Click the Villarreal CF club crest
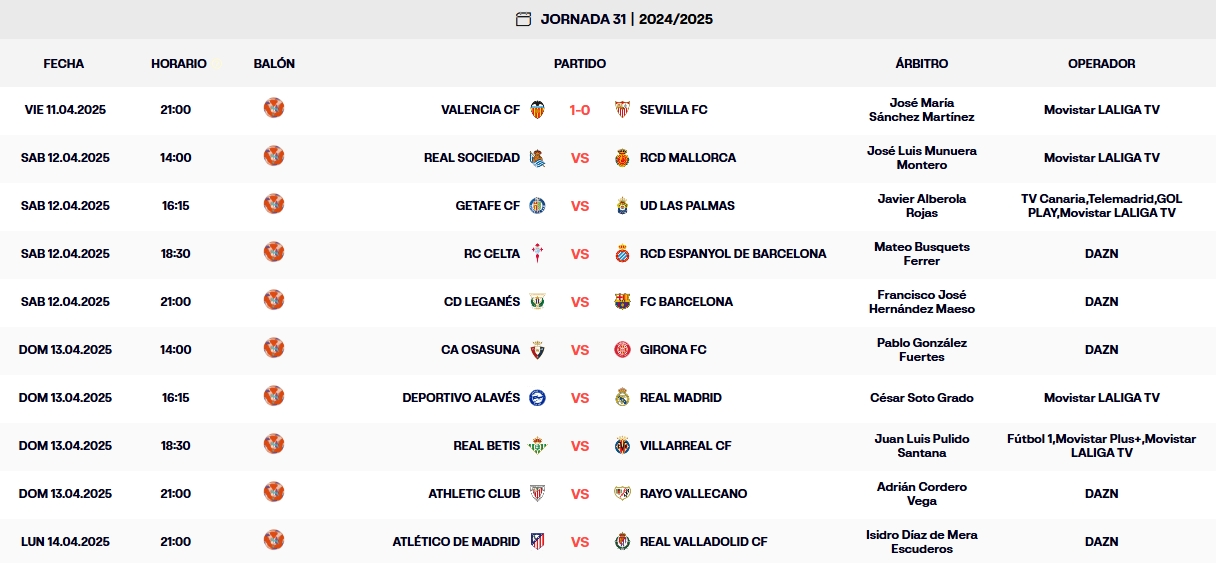This screenshot has width=1216, height=563. [x=623, y=445]
